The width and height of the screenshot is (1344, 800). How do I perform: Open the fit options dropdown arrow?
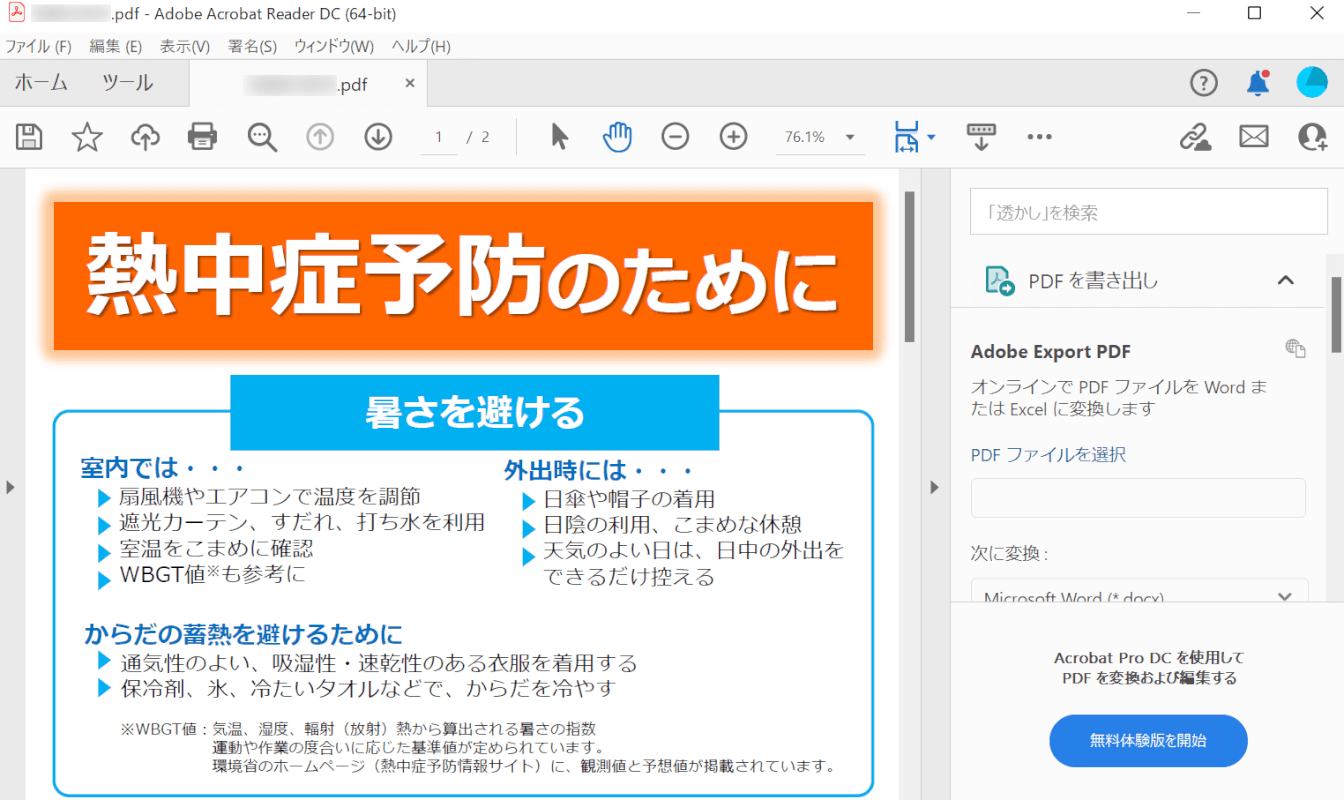(931, 137)
